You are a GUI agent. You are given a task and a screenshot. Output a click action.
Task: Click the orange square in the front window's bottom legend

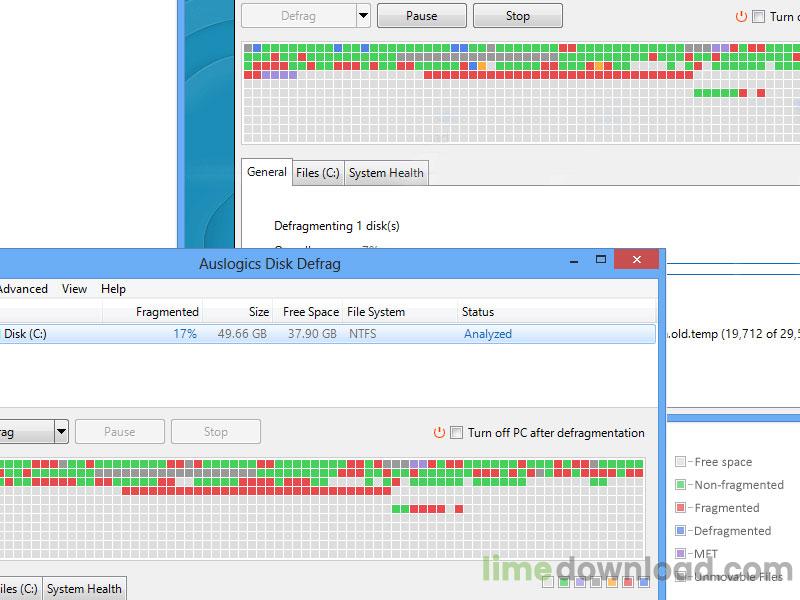click(x=612, y=582)
